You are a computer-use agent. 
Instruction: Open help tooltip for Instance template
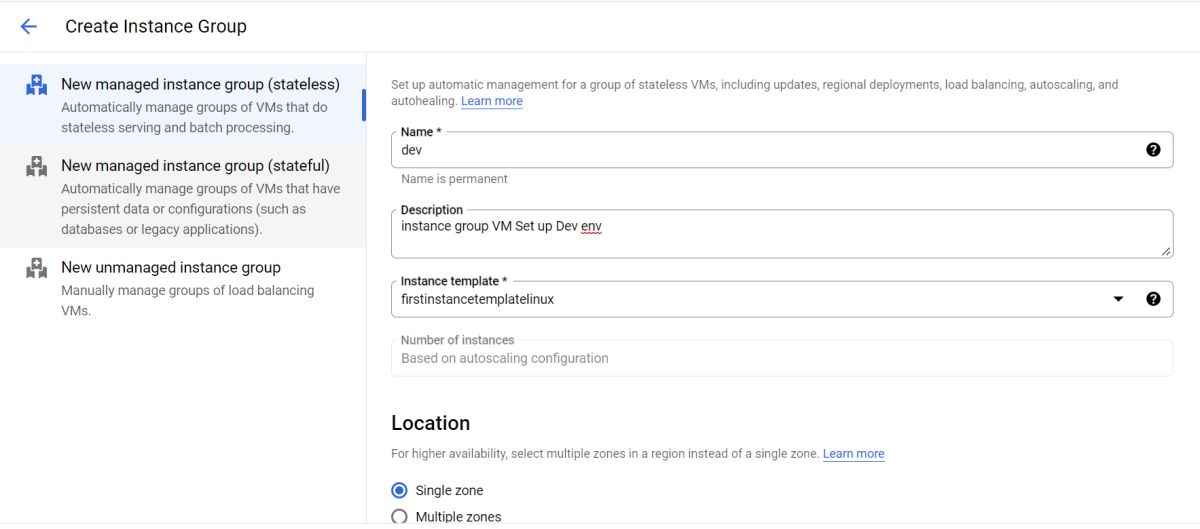tap(1153, 299)
